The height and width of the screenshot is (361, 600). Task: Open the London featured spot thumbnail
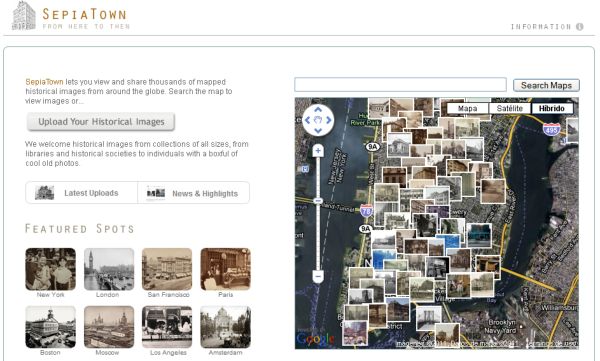click(109, 269)
